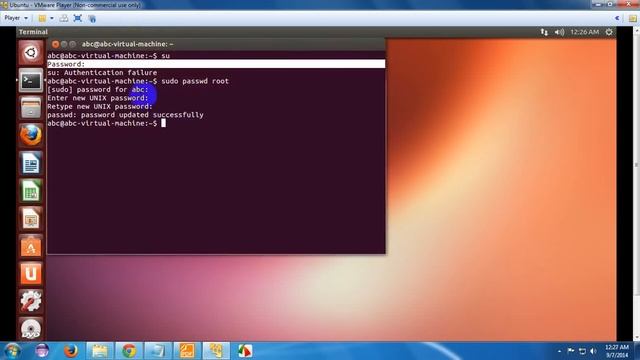This screenshot has width=640, height=360.
Task: Click the terminal cursor at last prompt
Action: click(163, 123)
